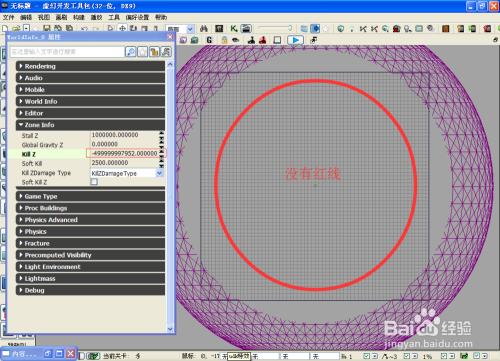
Task: Open the 构建 menu
Action: pyautogui.click(x=79, y=17)
